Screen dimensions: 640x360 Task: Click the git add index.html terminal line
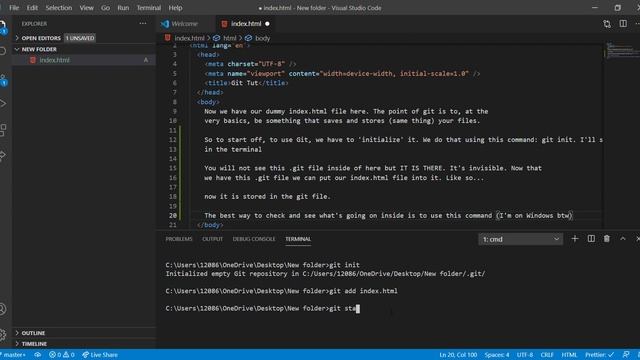[282, 291]
